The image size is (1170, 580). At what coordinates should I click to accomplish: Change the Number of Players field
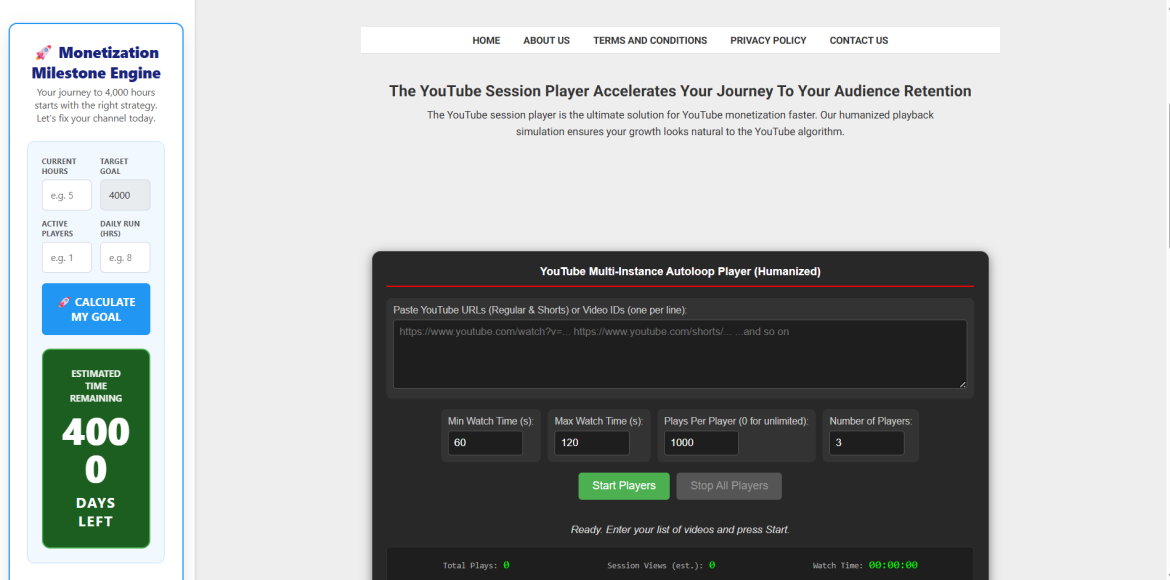click(866, 443)
